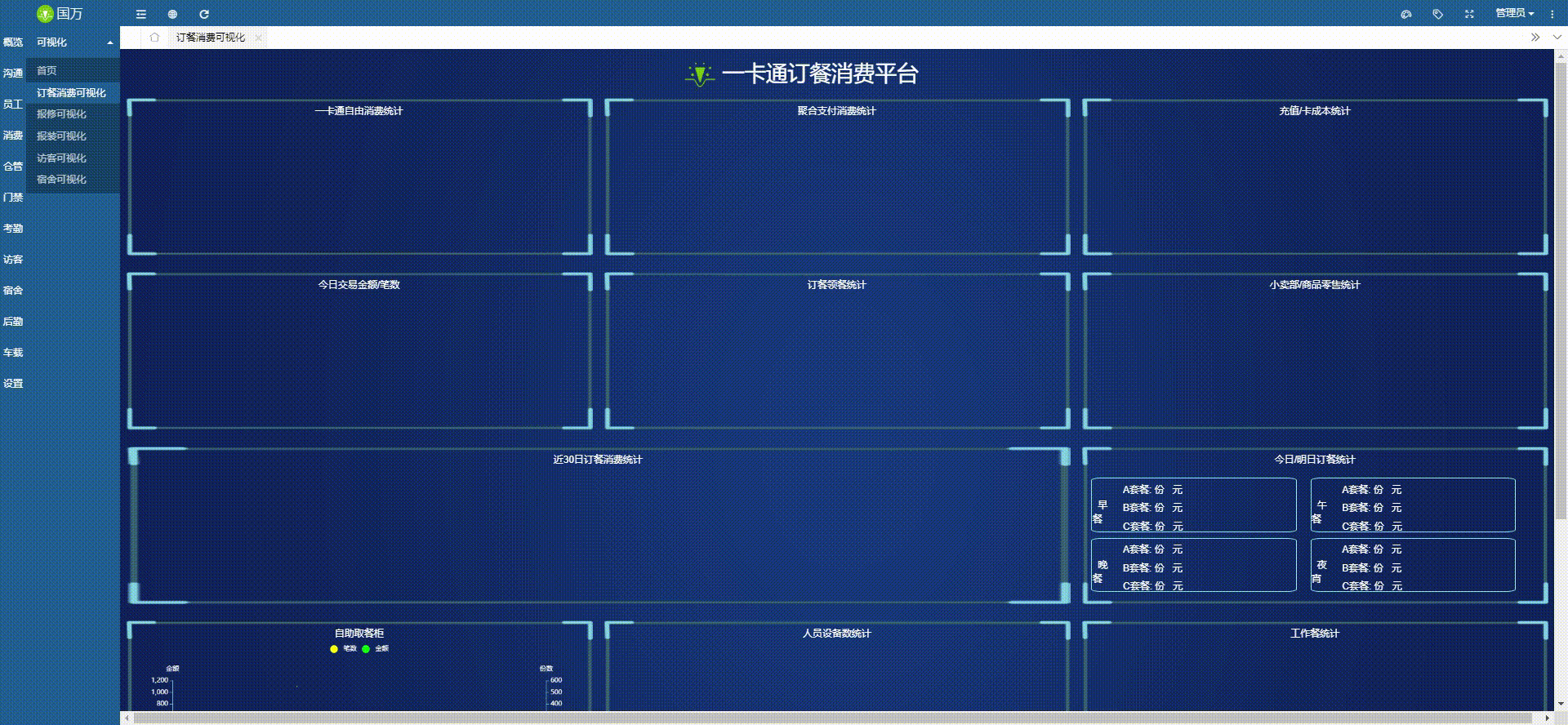Select 报修可视化 in the sidebar

click(x=61, y=114)
